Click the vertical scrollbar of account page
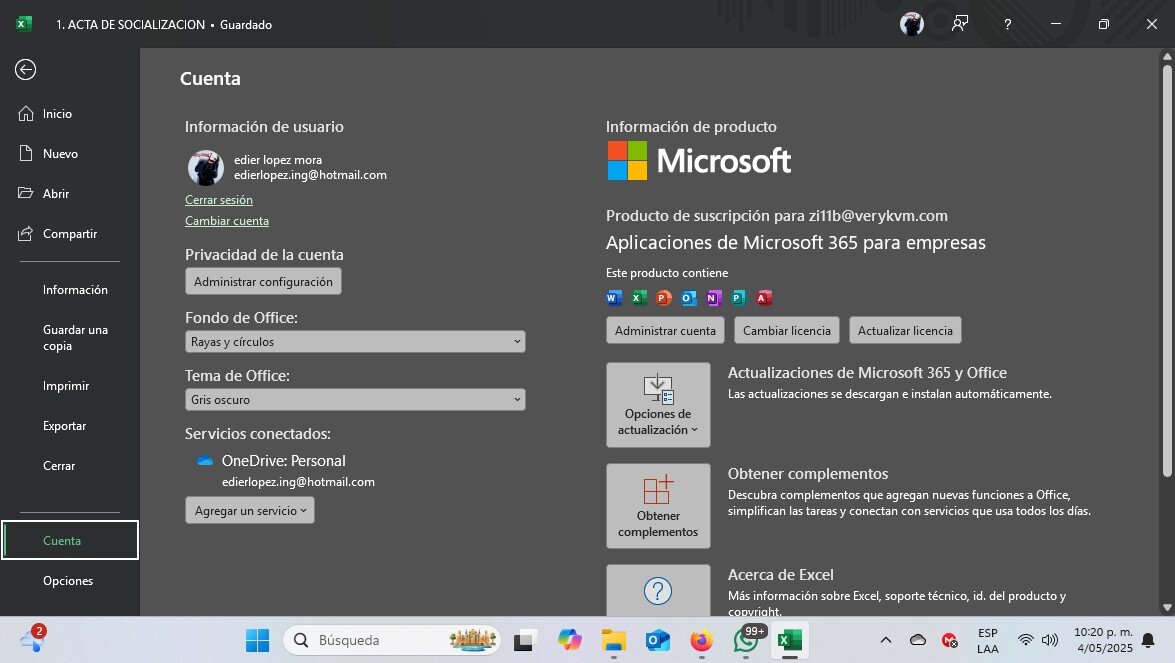The height and width of the screenshot is (663, 1175). [1167, 270]
